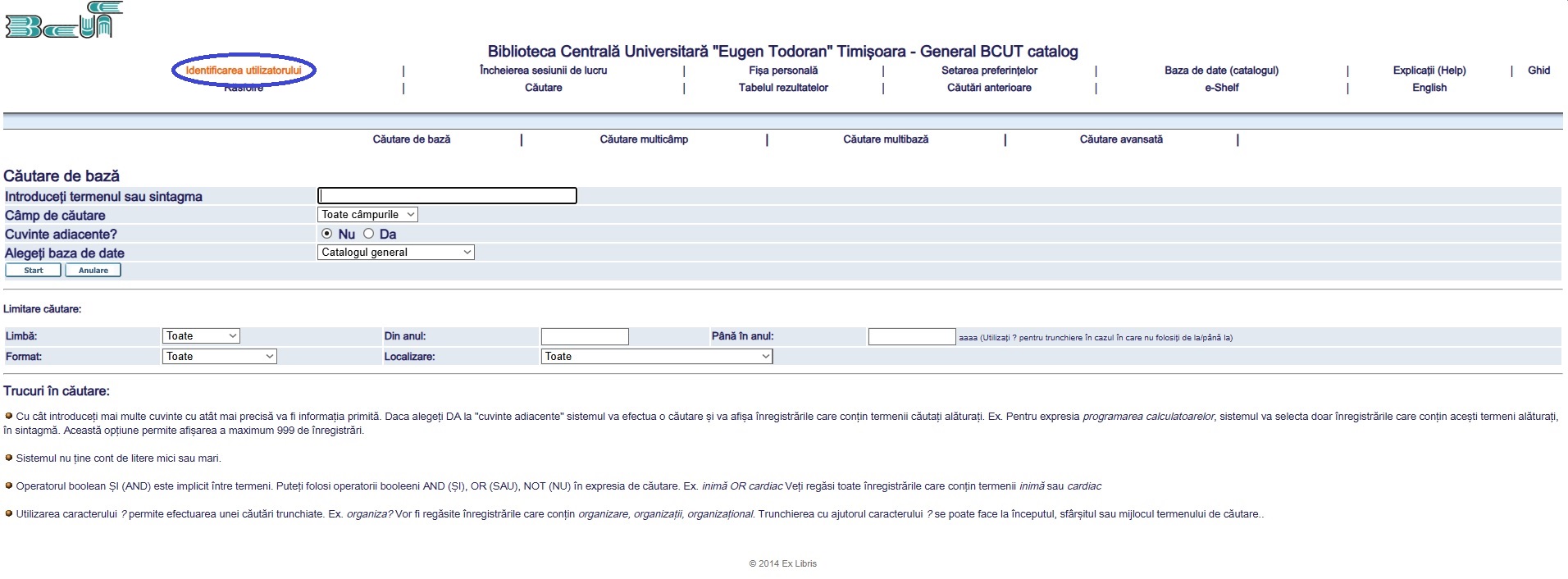Open the e-Shelf link
The image size is (1568, 579).
coord(1221,88)
